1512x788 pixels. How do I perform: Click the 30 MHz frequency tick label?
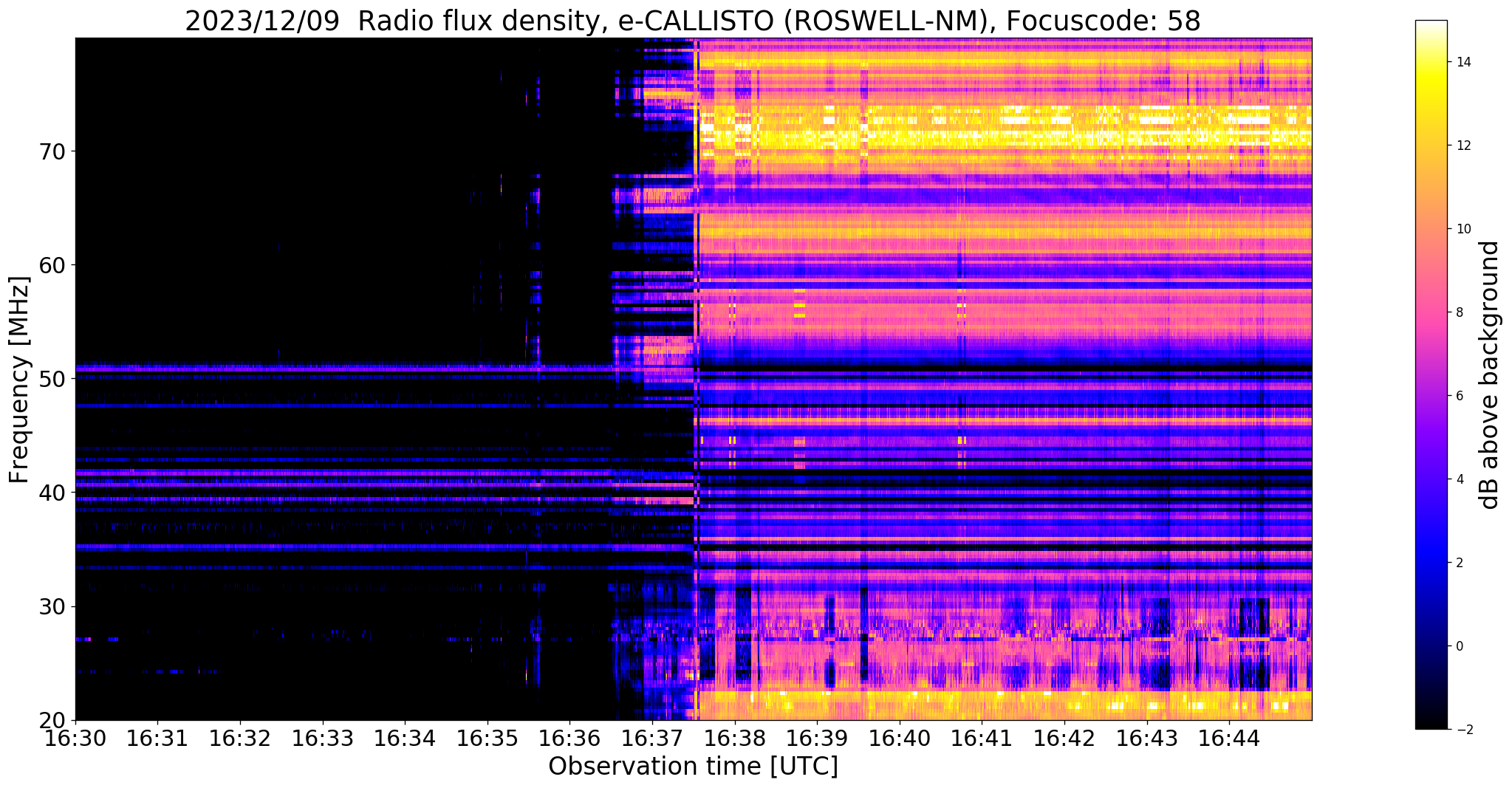(x=52, y=606)
